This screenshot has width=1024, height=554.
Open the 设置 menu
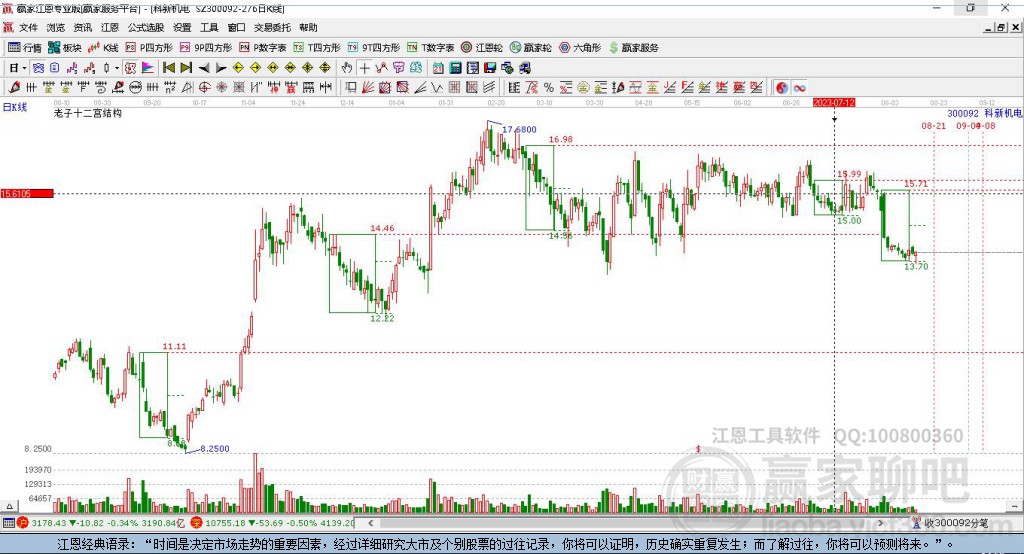[182, 27]
